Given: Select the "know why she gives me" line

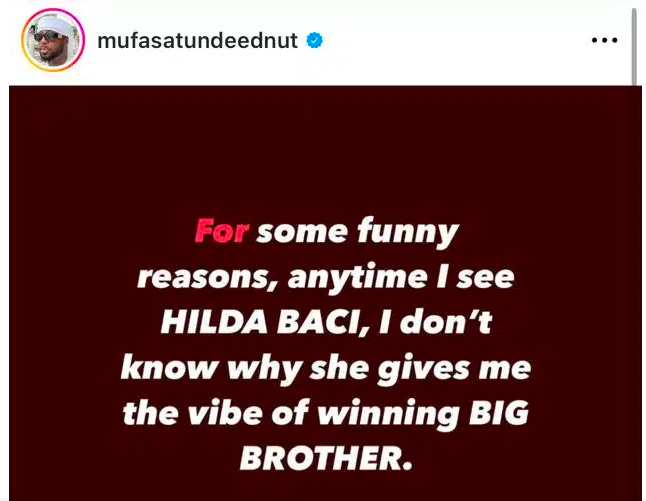Looking at the screenshot, I should (x=325, y=369).
